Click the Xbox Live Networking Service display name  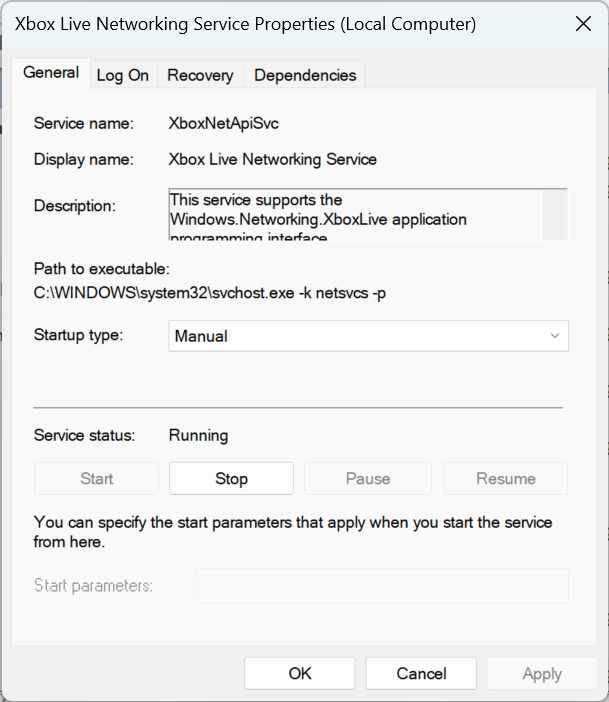pyautogui.click(x=272, y=159)
